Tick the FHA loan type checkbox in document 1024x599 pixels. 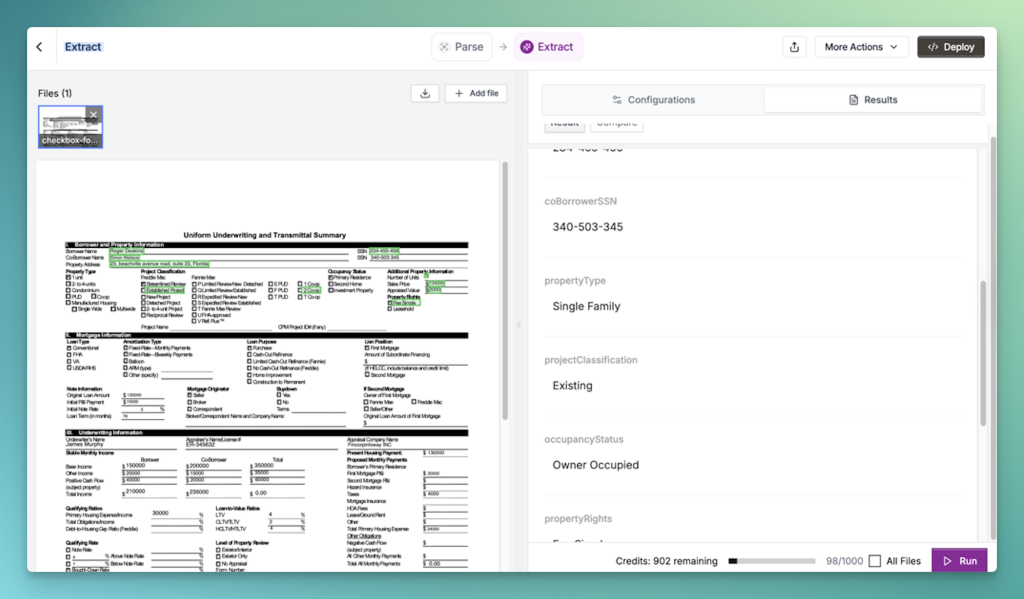69,355
